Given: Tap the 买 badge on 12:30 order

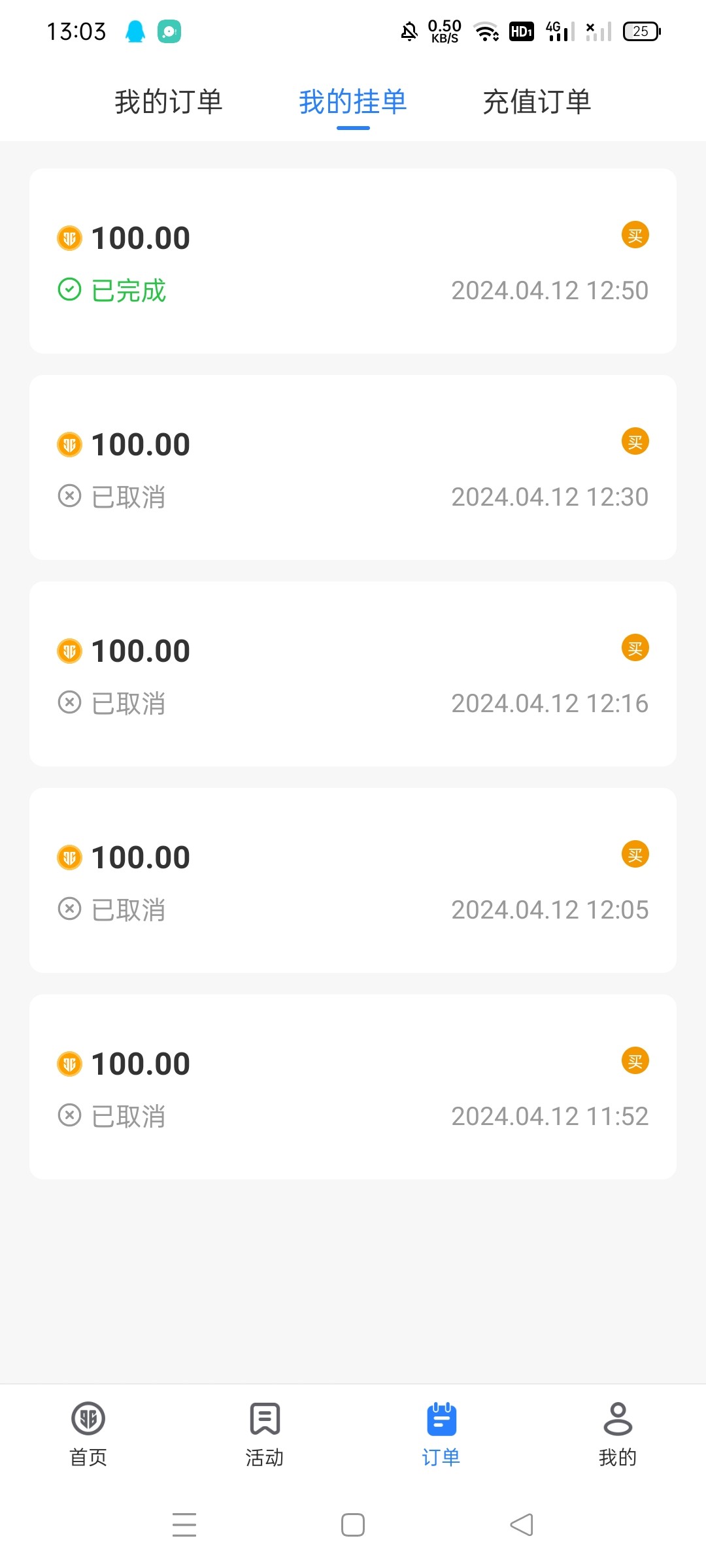Looking at the screenshot, I should click(635, 442).
